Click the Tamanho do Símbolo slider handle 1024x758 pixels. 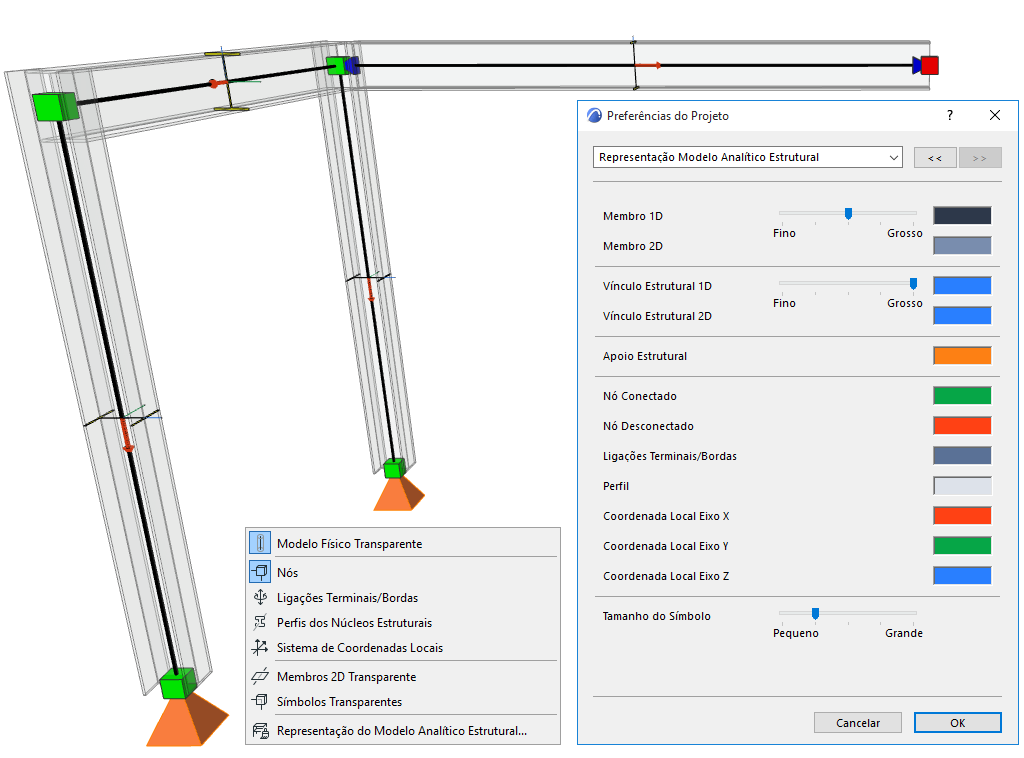pyautogui.click(x=815, y=613)
